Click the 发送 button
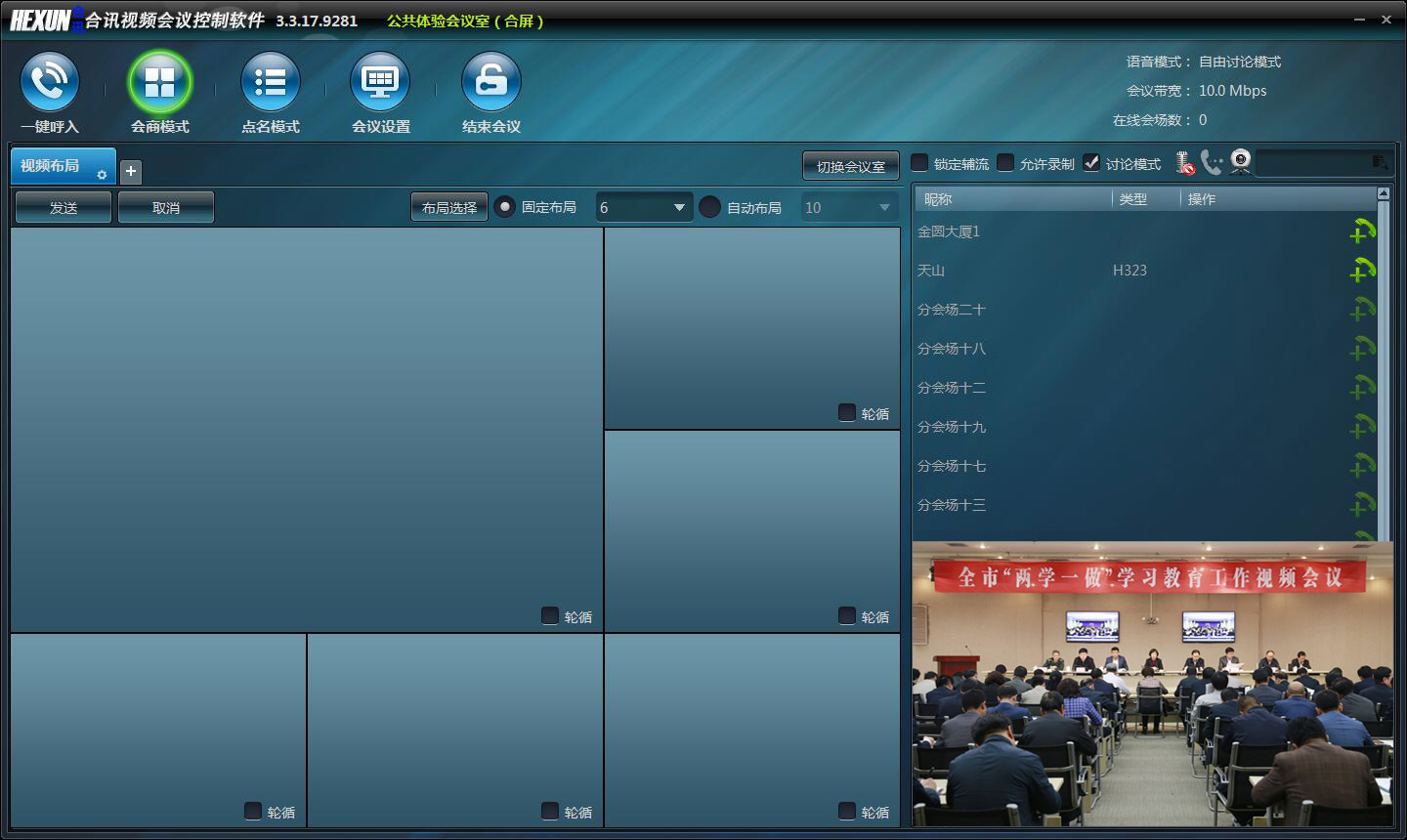Screen dimensions: 1407x840 point(64,207)
